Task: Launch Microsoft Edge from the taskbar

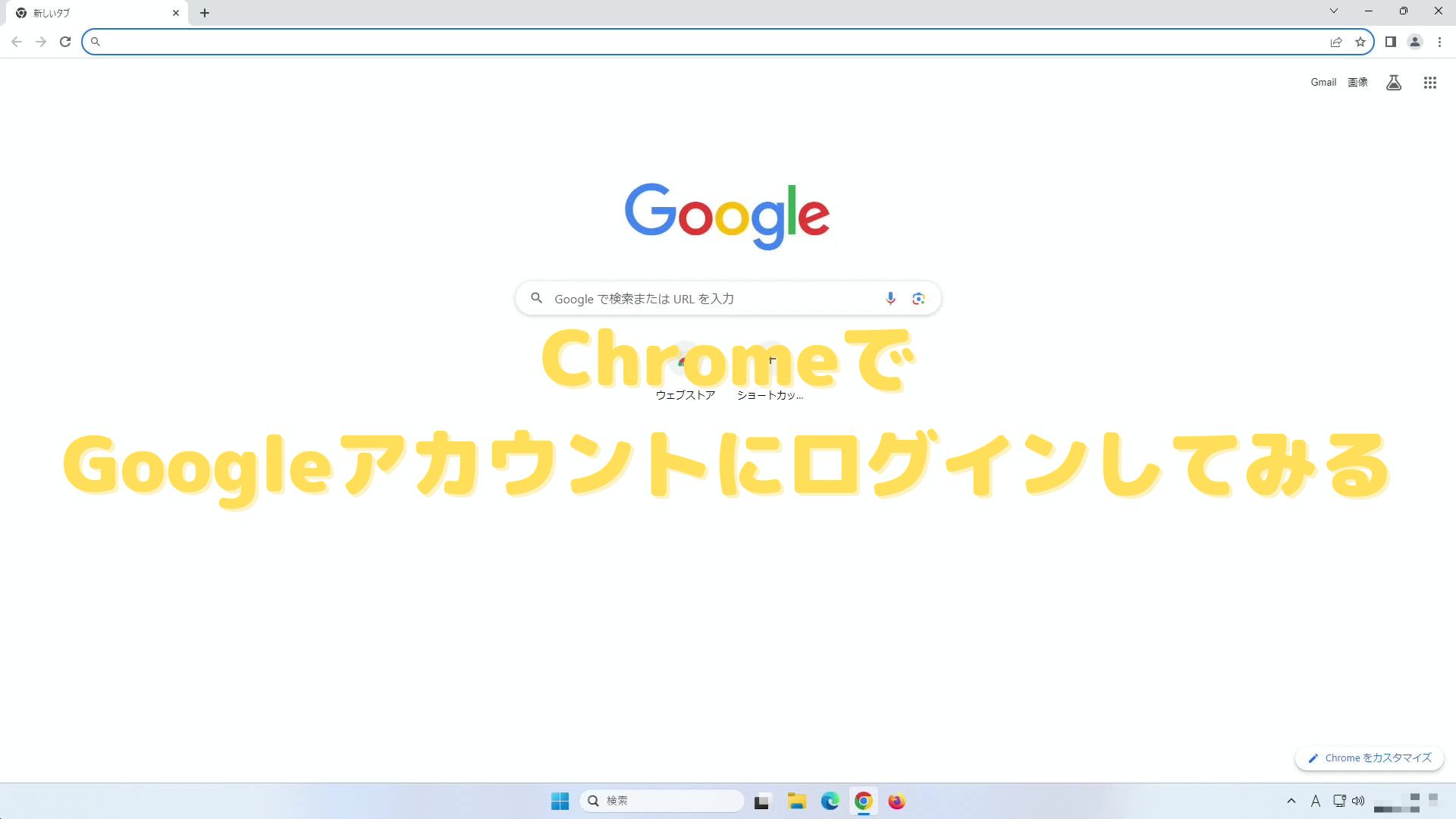Action: pos(830,802)
